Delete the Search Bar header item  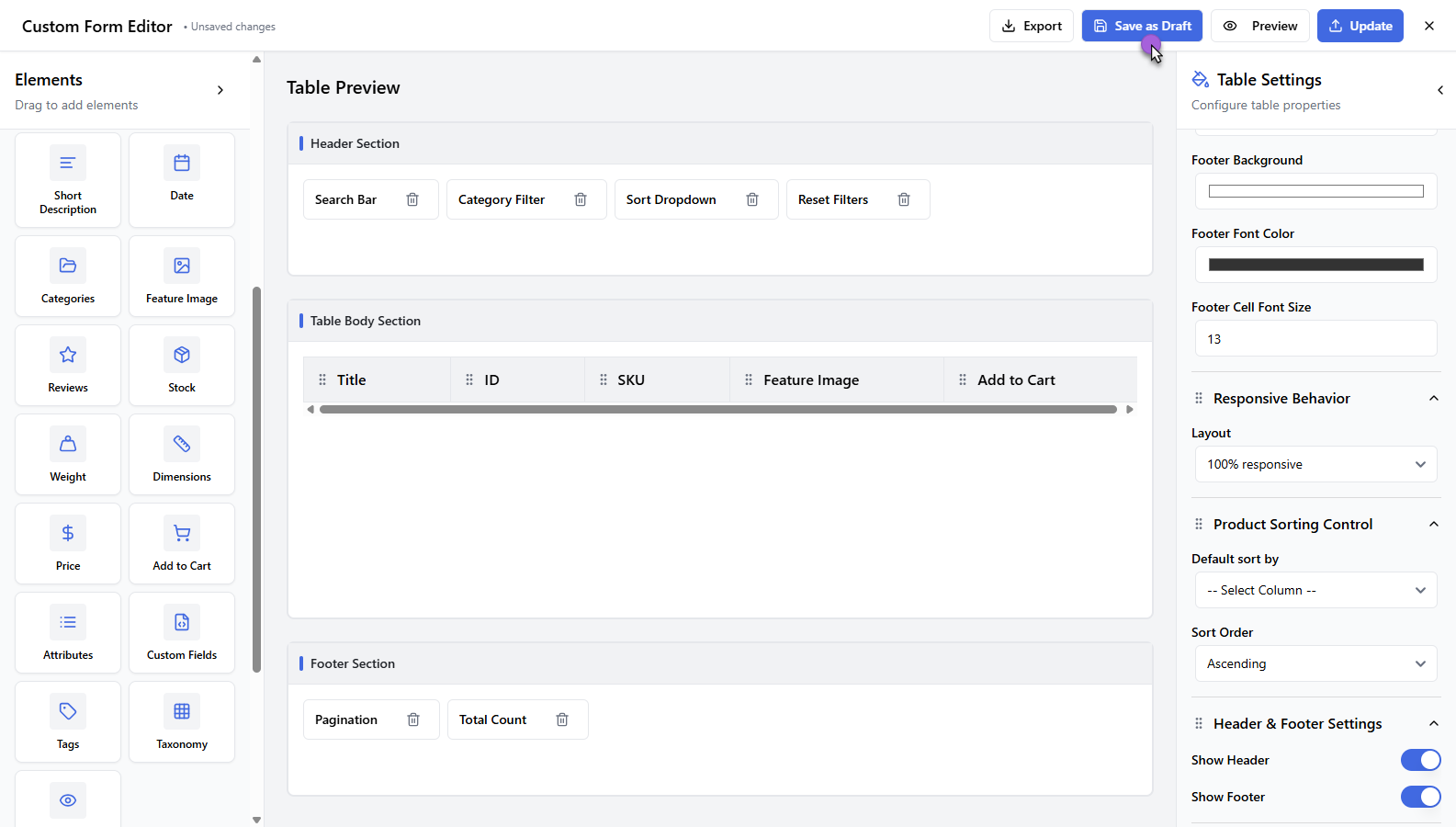point(412,199)
